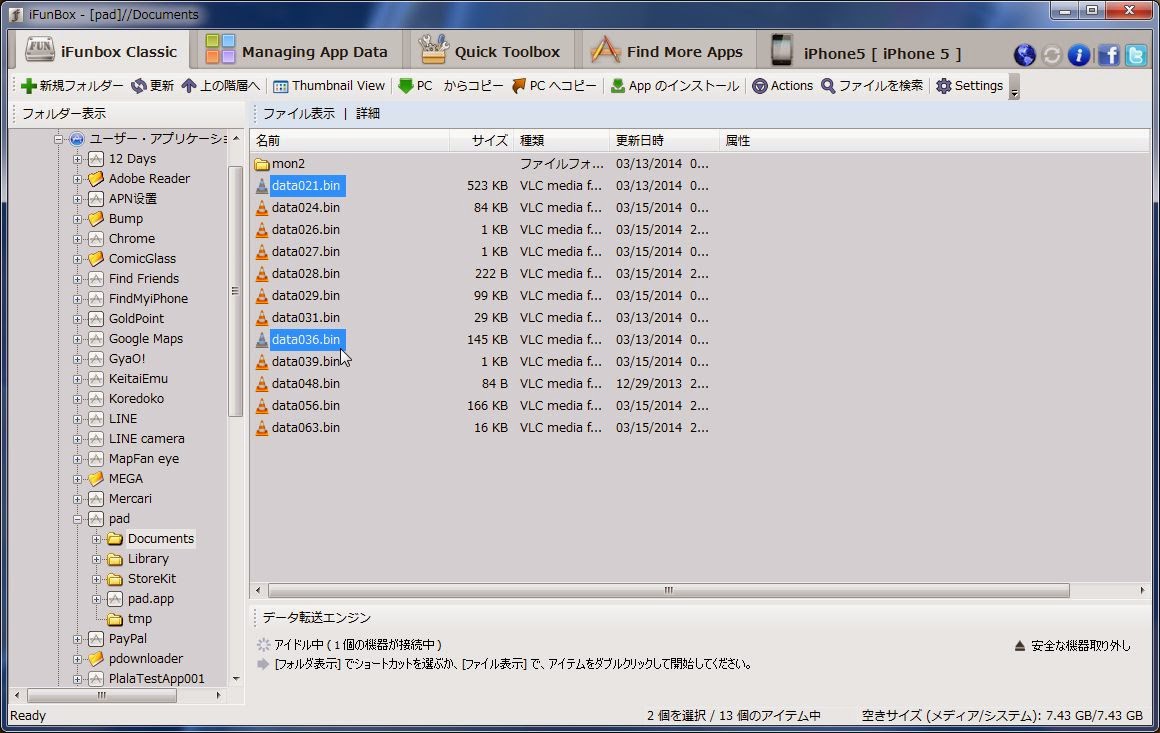Click the file list horizontal scrollbar

pyautogui.click(x=669, y=590)
